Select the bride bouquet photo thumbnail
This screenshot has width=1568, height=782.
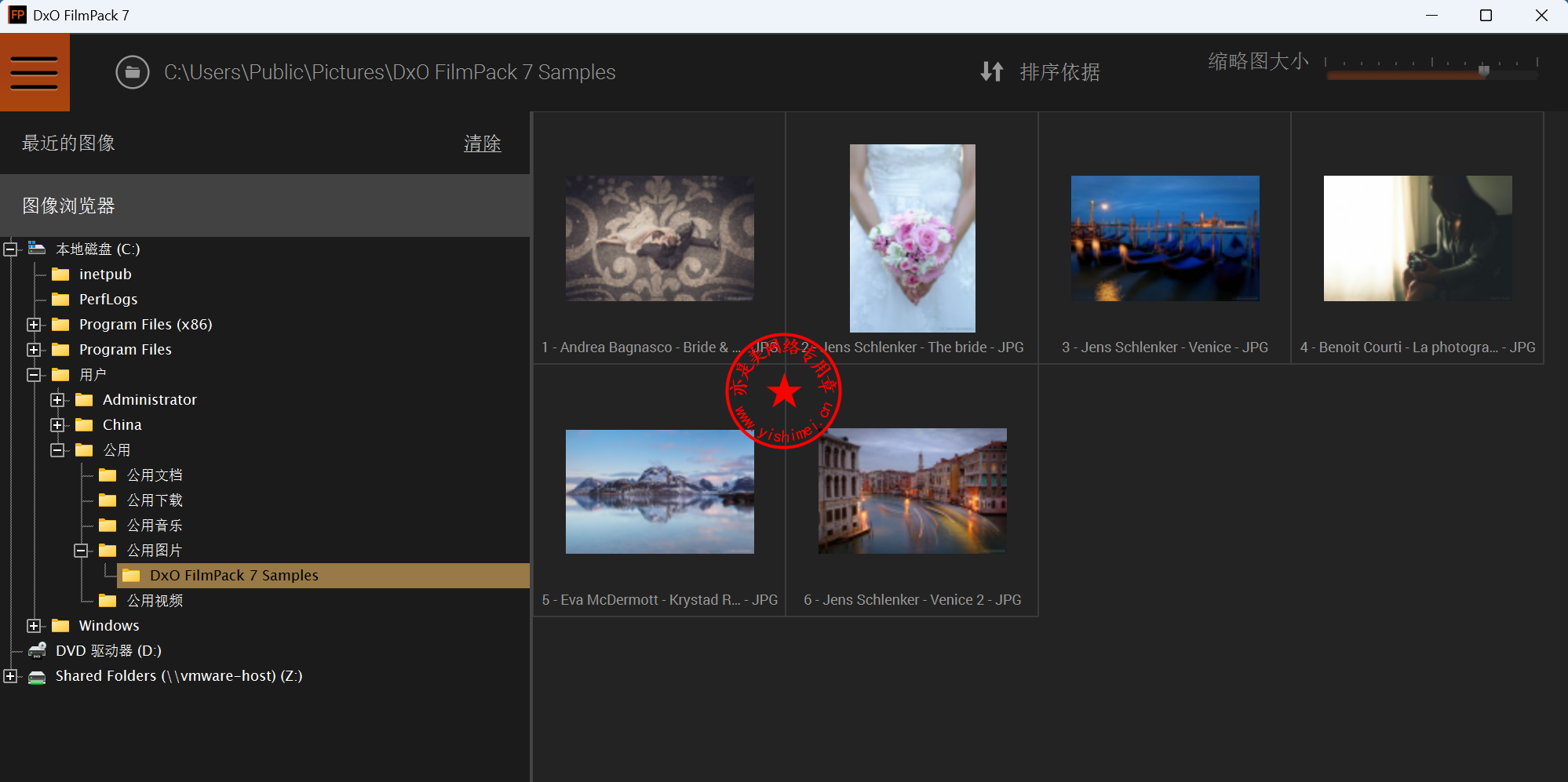912,238
